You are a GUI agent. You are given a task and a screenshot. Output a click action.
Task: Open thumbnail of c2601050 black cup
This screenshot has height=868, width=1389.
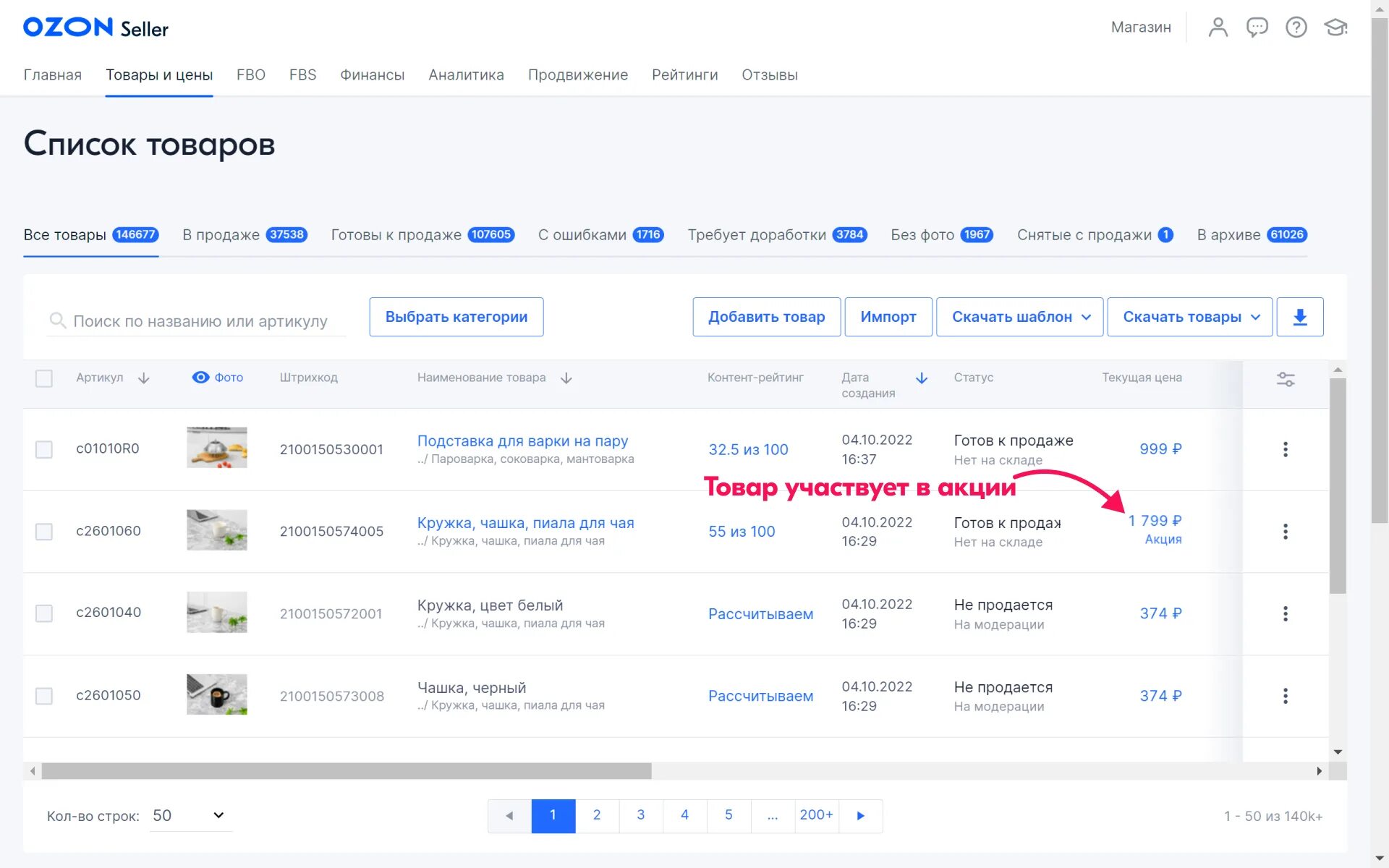pos(217,694)
